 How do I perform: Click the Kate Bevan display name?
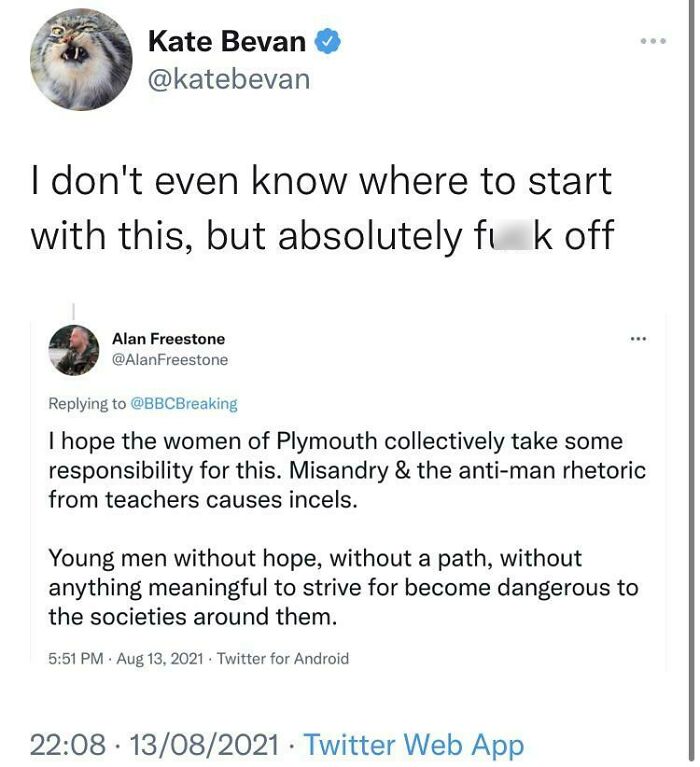click(x=228, y=41)
